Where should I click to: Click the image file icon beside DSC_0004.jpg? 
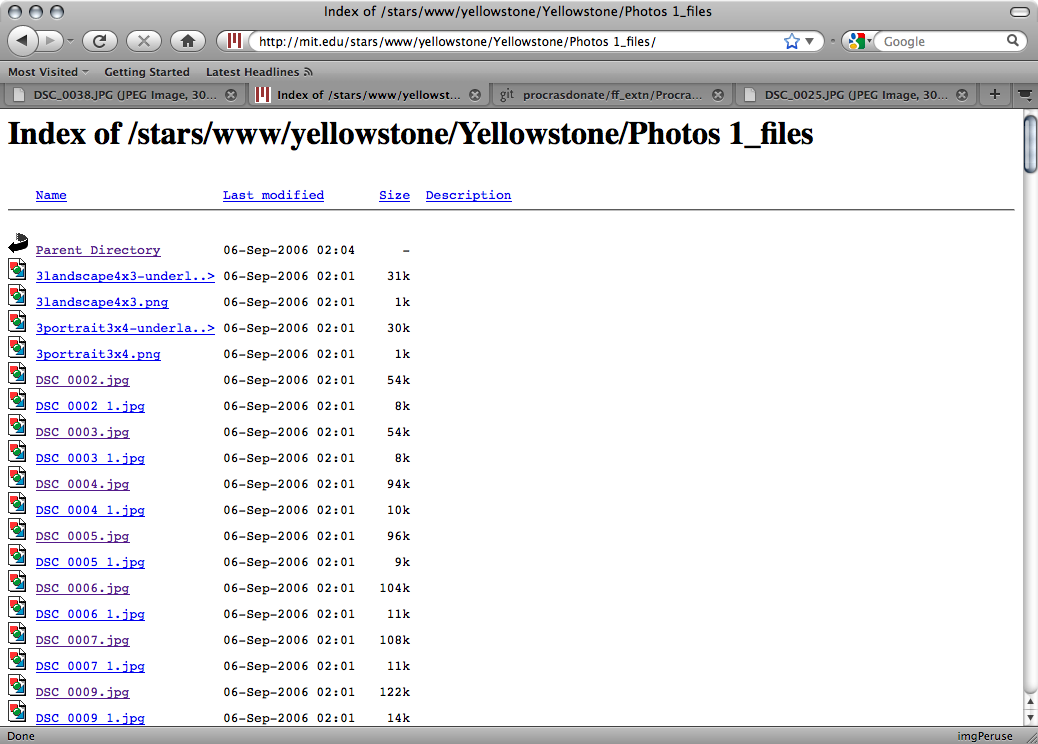tap(17, 477)
